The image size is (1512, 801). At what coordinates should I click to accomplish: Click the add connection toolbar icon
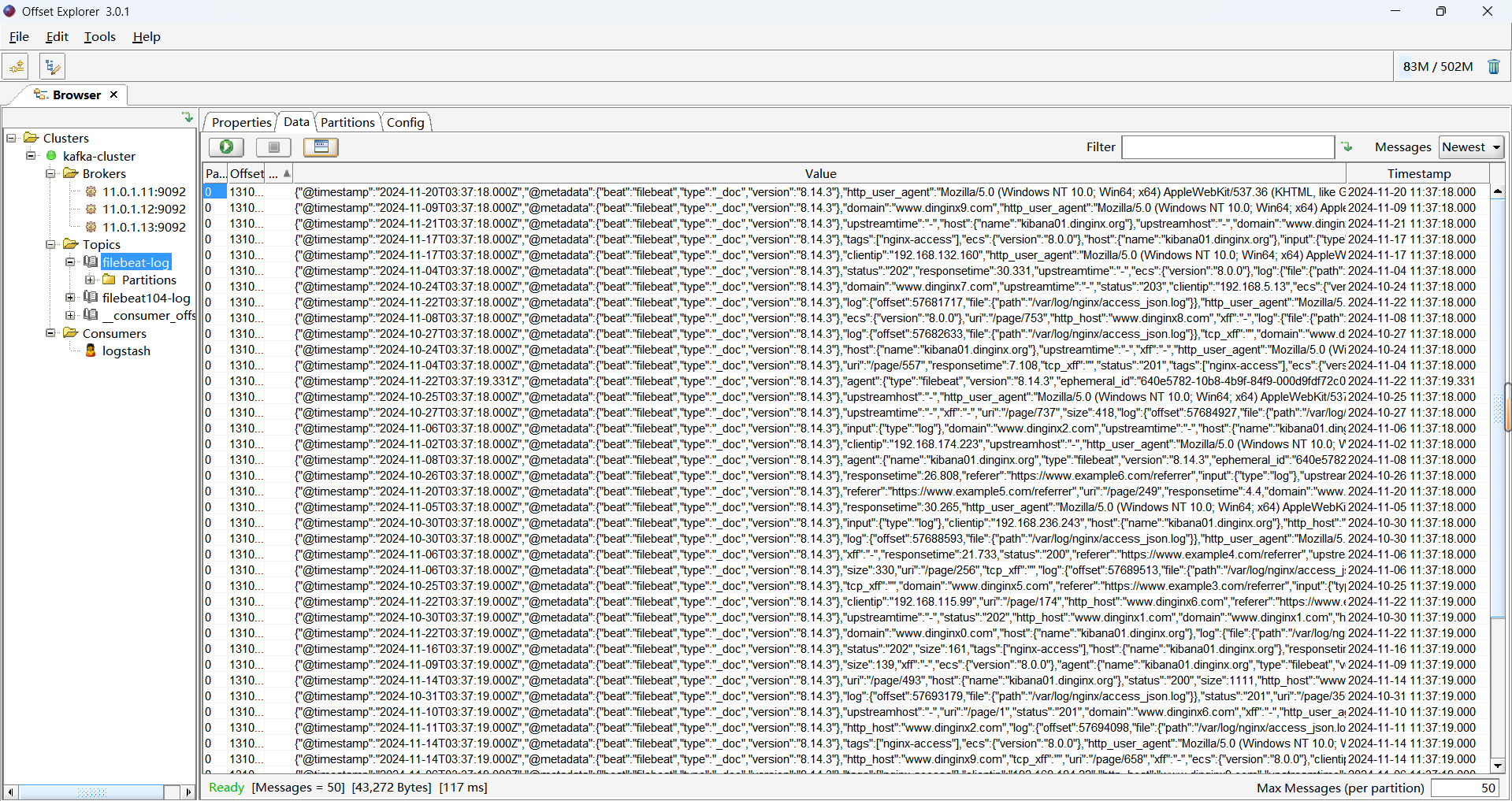[x=16, y=67]
